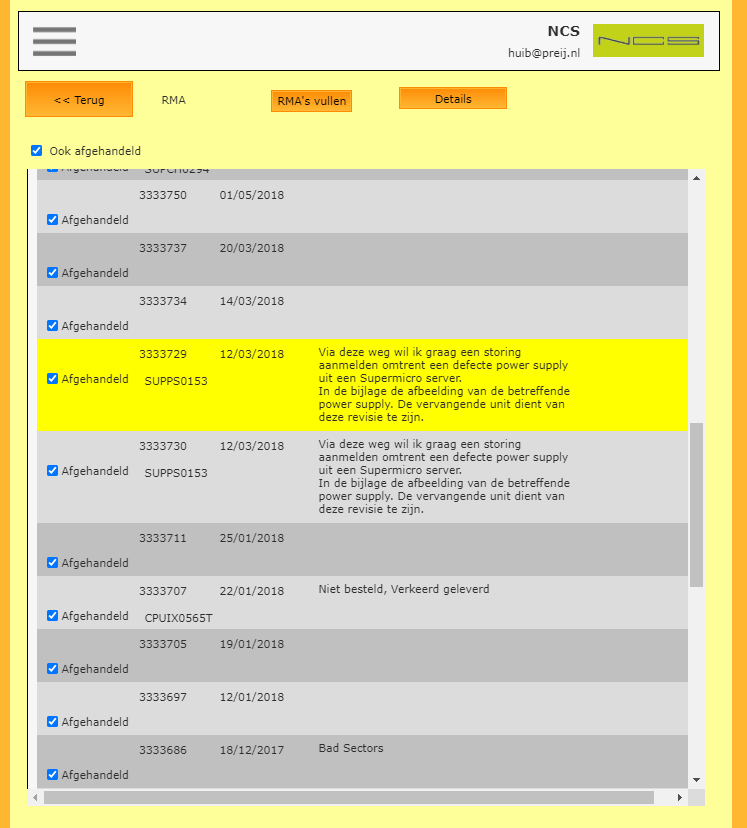Toggle Afgehandeld checkbox for RMA 3333686
Image resolution: width=747 pixels, height=828 pixels.
coord(52,774)
